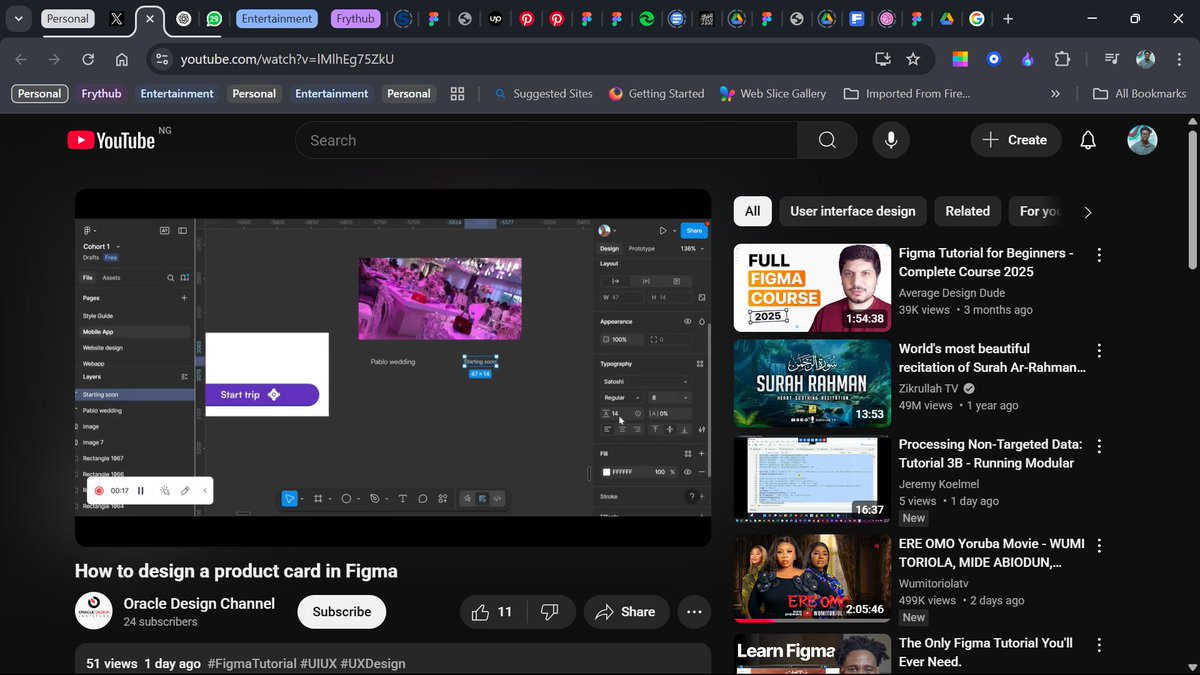Subscribe to Oracle Design Channel
Screen dimensions: 1200x675
pyautogui.click(x=341, y=611)
